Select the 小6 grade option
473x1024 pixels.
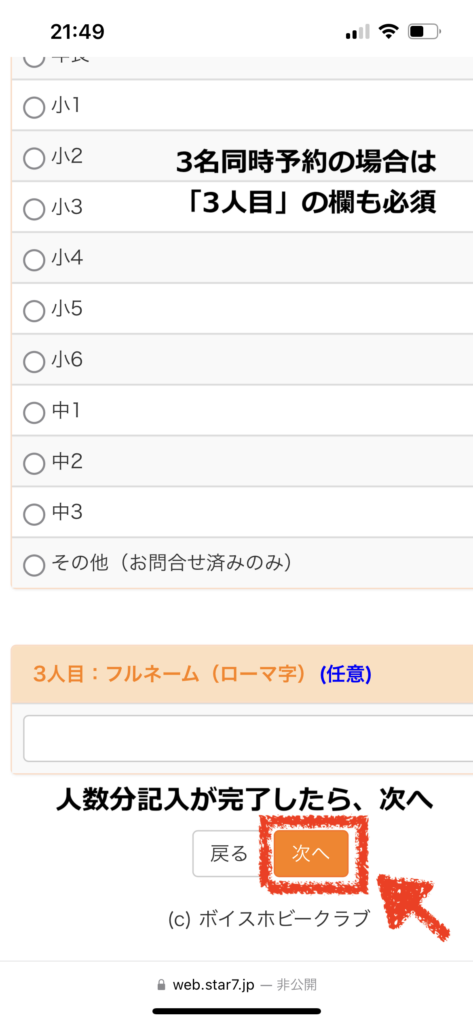tap(33, 361)
